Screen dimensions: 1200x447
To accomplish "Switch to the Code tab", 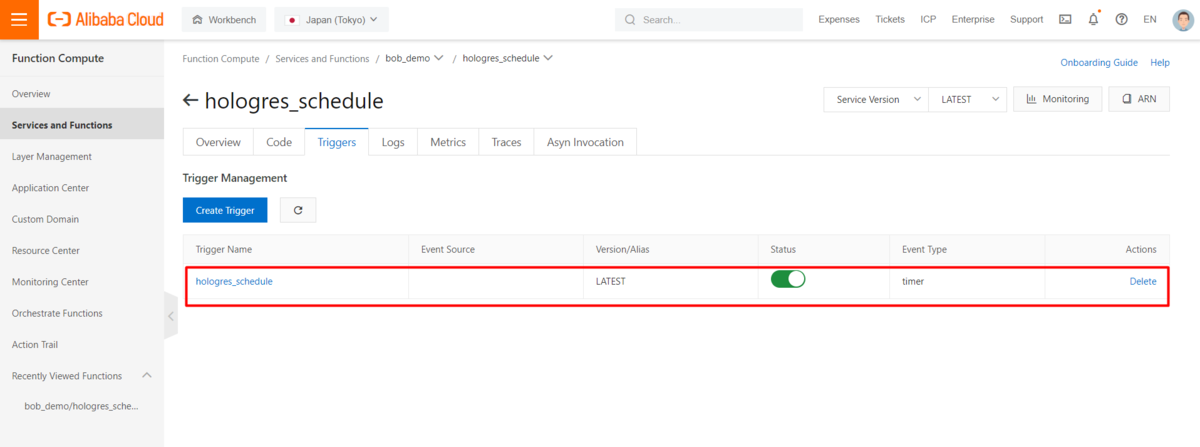I will tap(279, 142).
